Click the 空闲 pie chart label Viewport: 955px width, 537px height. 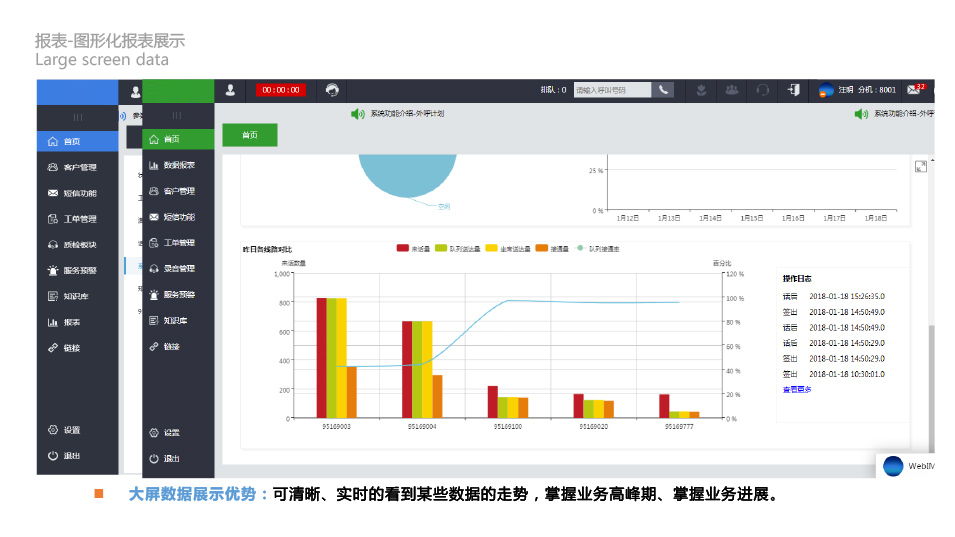pyautogui.click(x=444, y=207)
